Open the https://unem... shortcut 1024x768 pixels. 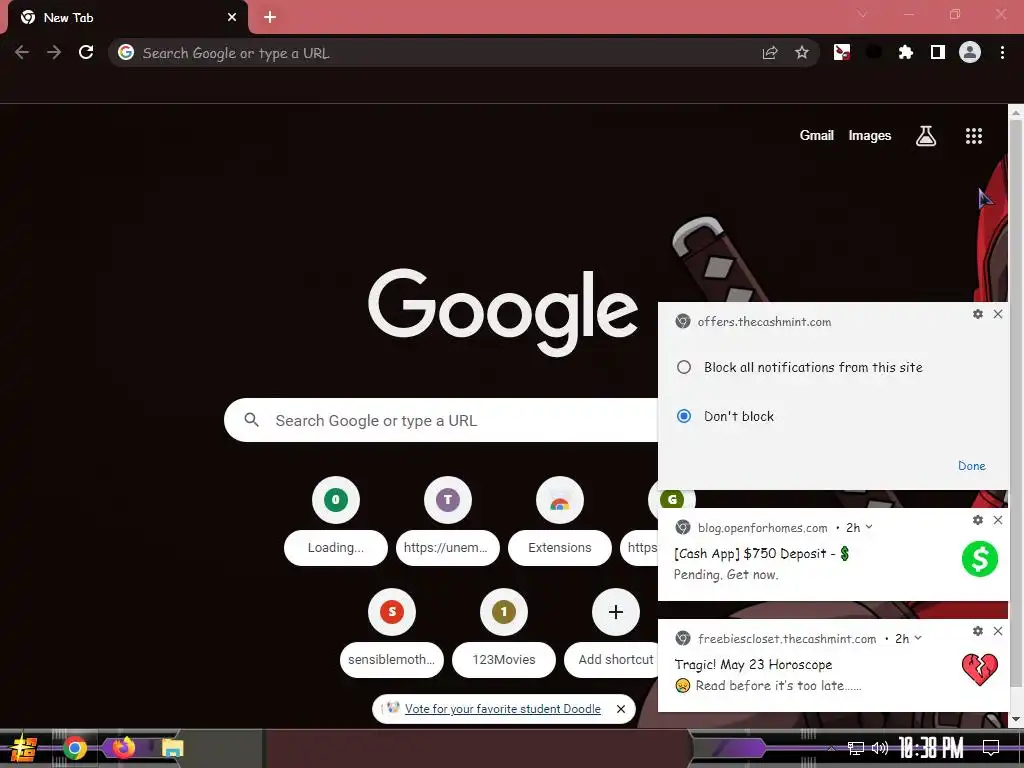click(x=447, y=520)
